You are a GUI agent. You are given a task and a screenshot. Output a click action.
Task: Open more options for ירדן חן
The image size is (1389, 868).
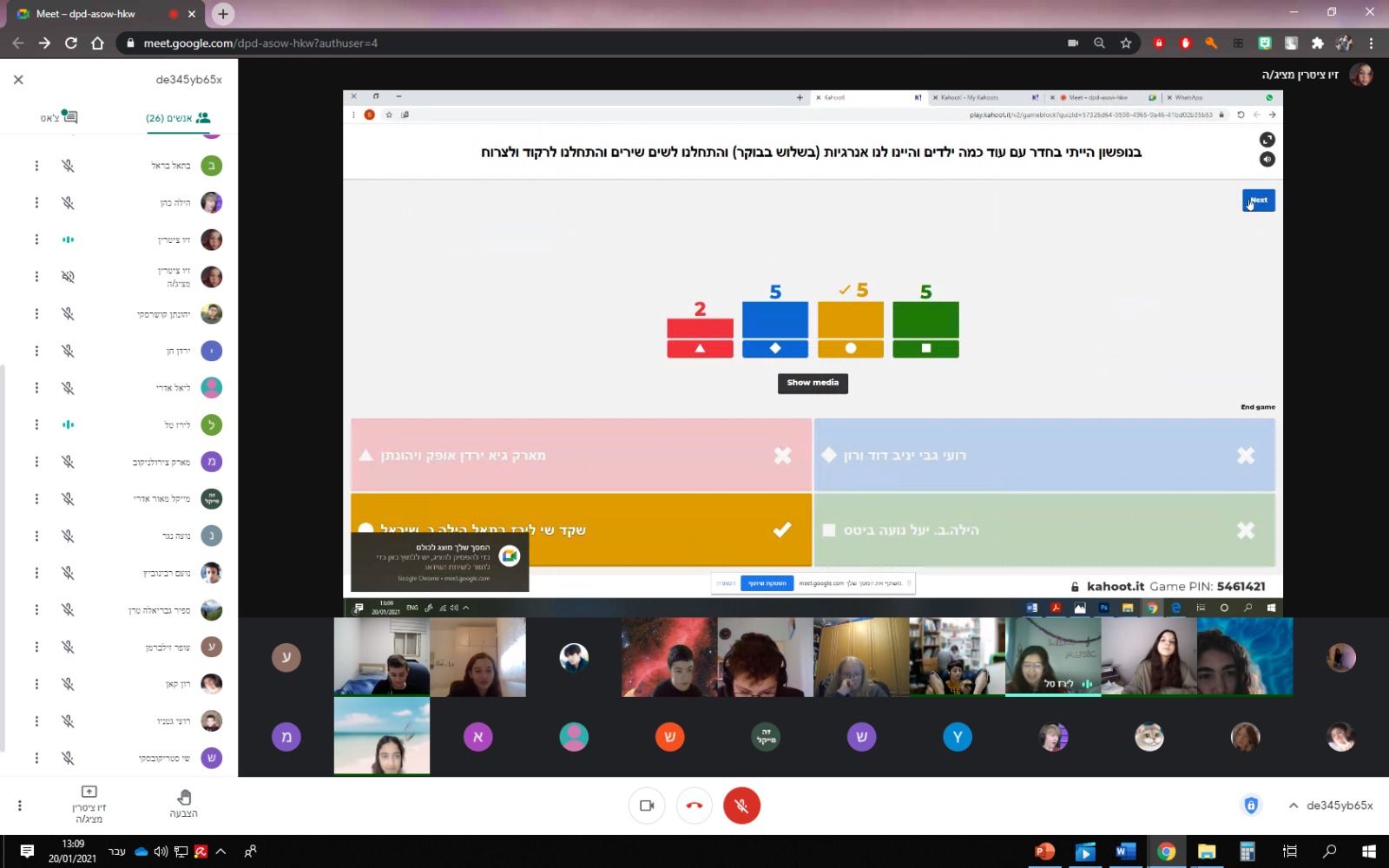(36, 351)
